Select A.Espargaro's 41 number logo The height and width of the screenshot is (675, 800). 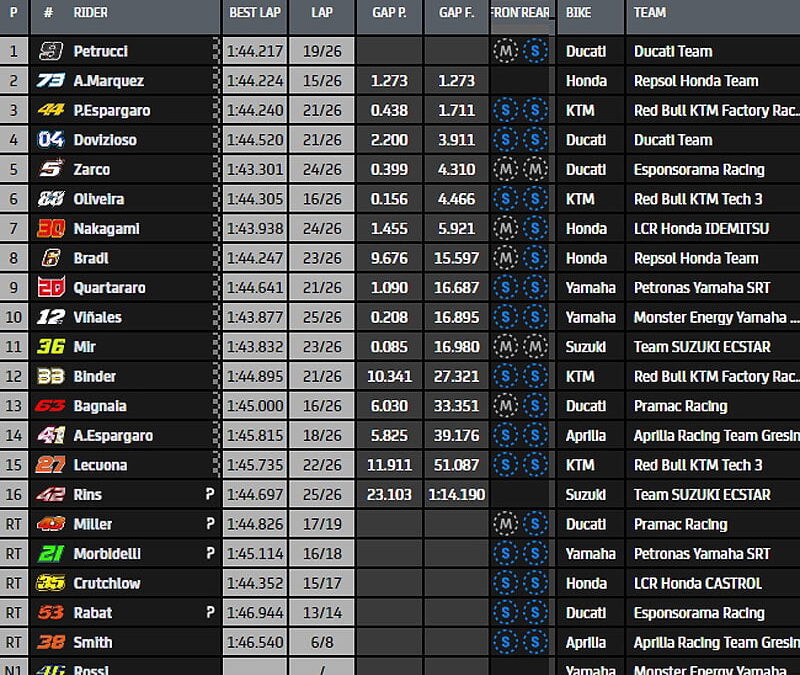click(x=51, y=435)
